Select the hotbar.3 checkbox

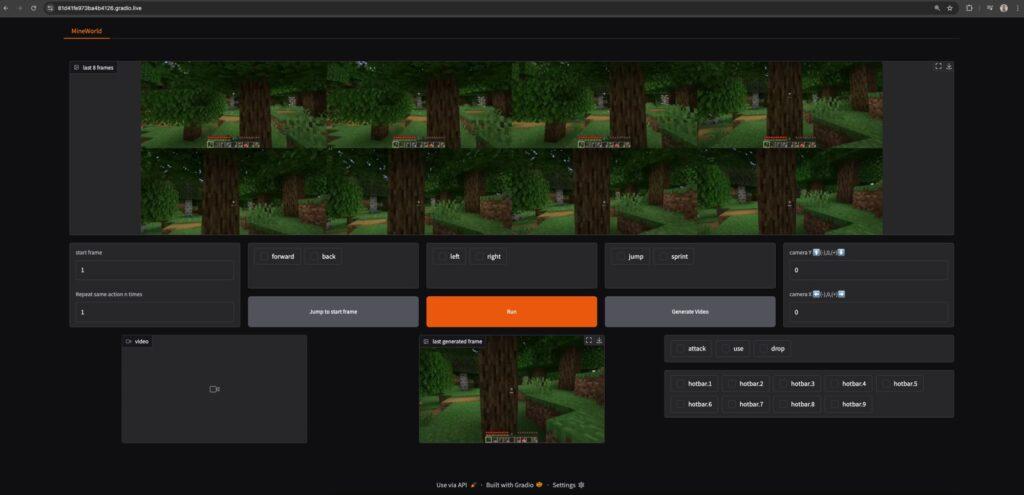tap(782, 384)
